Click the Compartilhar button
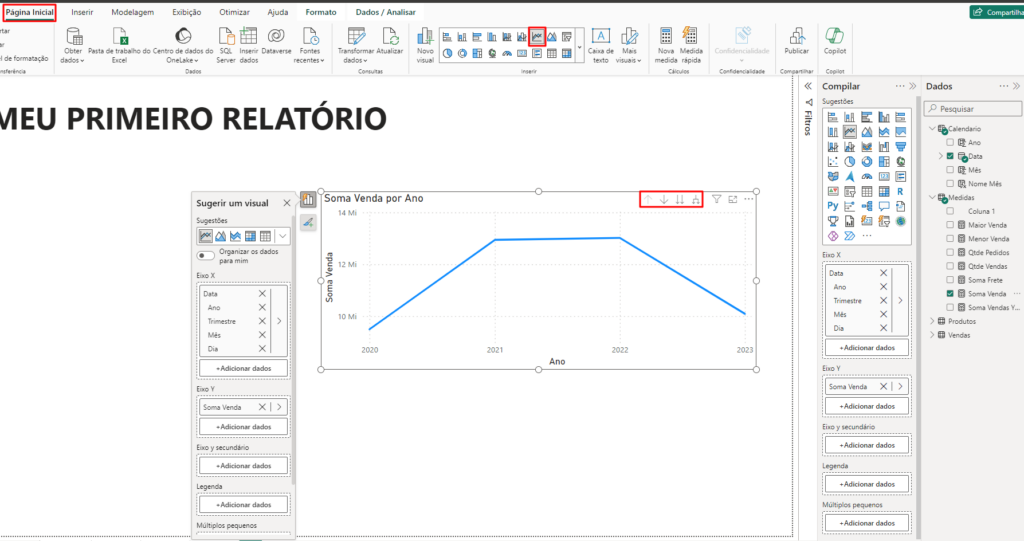 point(996,12)
